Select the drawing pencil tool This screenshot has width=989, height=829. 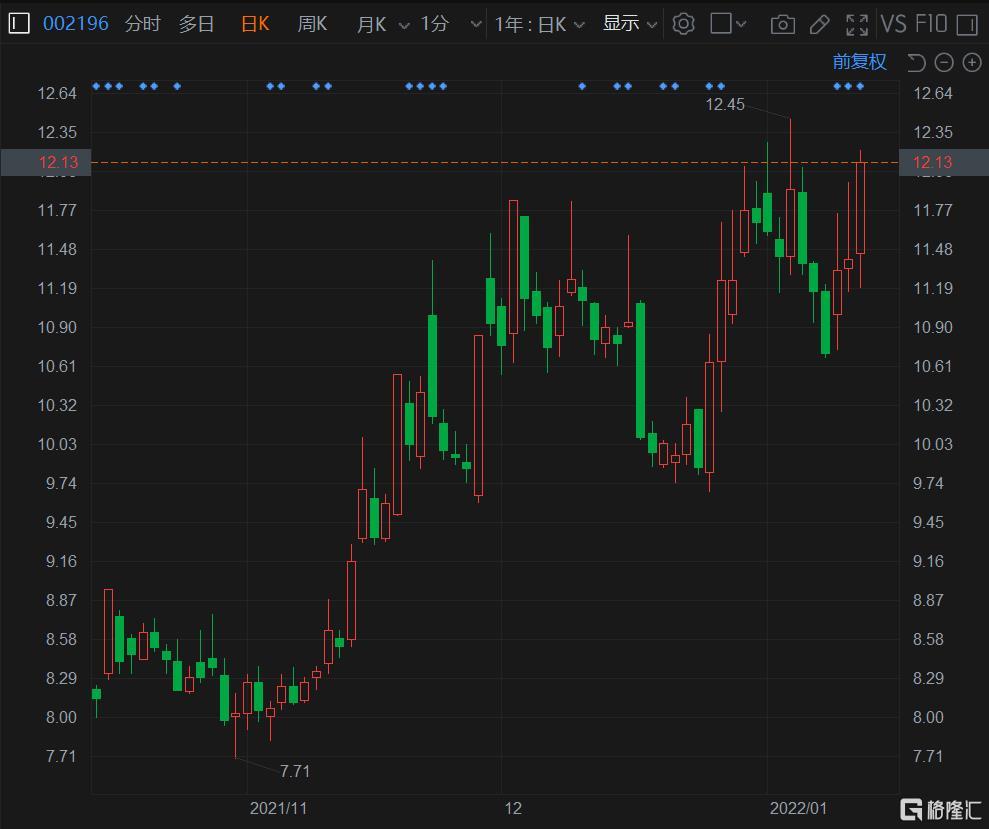(x=819, y=25)
